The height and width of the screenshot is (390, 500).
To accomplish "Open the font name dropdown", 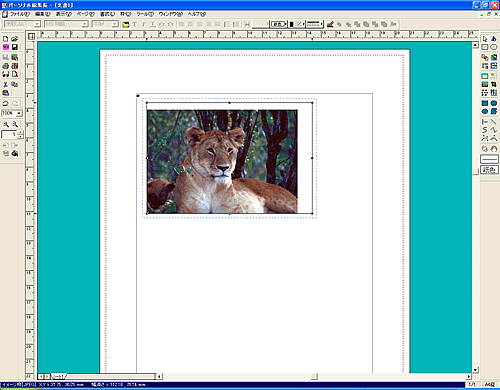I will click(x=85, y=24).
